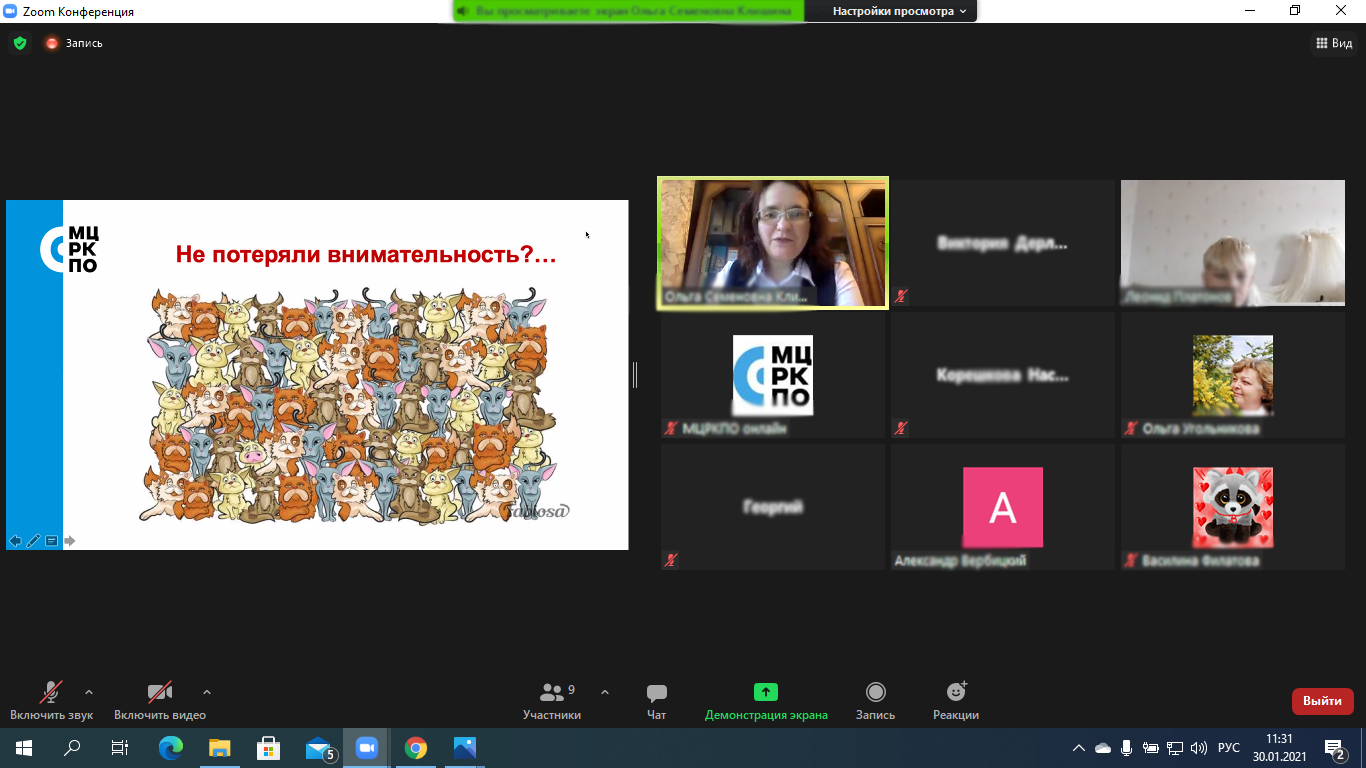Open Microsoft Store from taskbar
Screen dimensions: 1366x768
click(269, 747)
